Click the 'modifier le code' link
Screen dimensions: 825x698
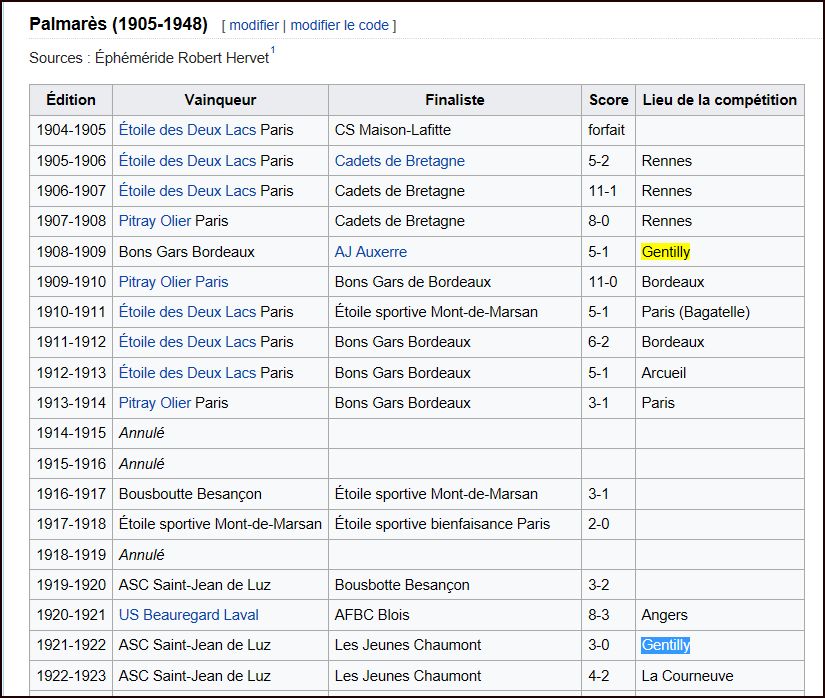coord(339,25)
